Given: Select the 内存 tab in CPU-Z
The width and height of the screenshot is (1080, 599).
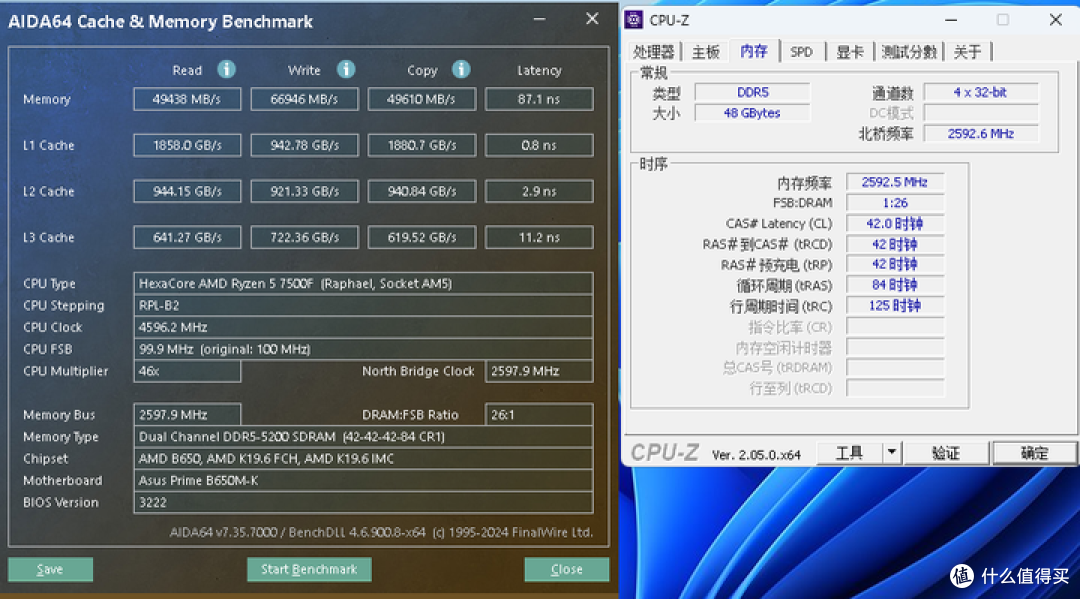Looking at the screenshot, I should pos(753,51).
